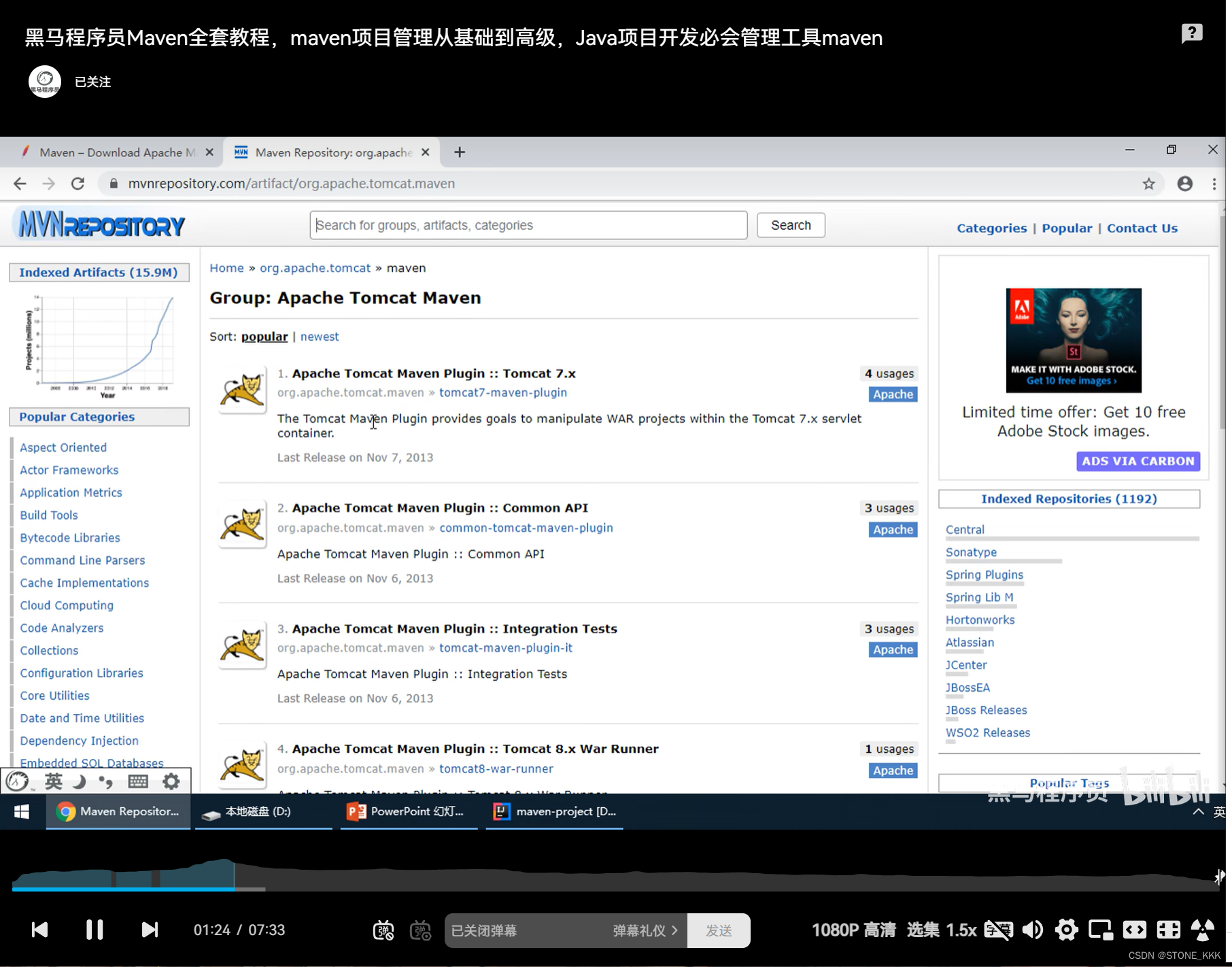Open 1080P 高清 quality selector
1232x967 pixels.
[x=854, y=930]
